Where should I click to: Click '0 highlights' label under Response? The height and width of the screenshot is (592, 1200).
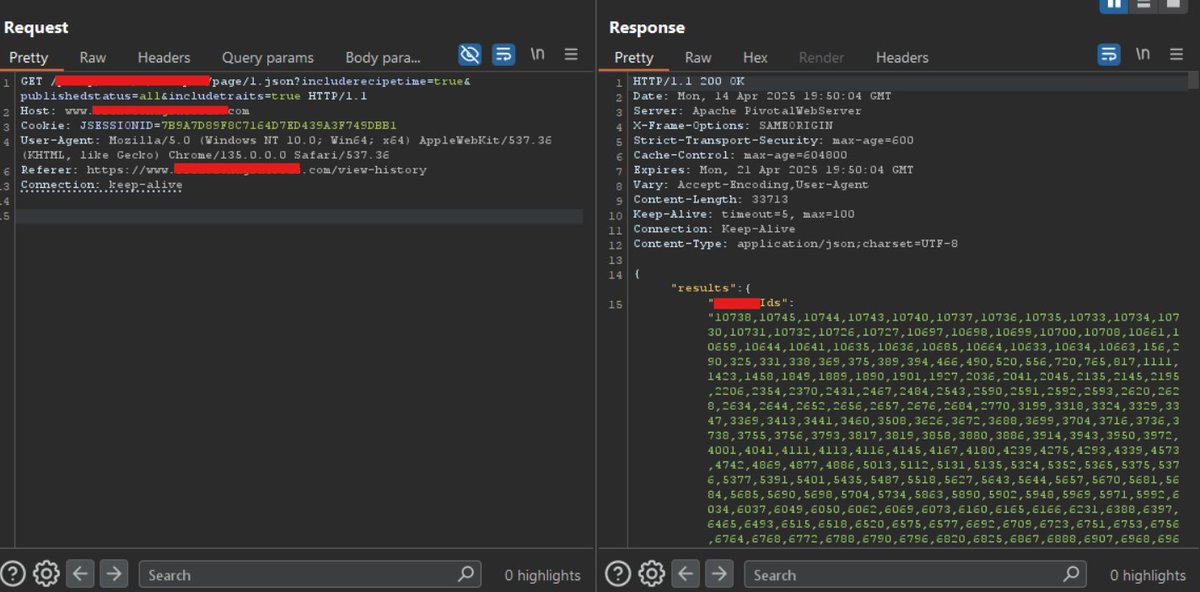point(1147,575)
